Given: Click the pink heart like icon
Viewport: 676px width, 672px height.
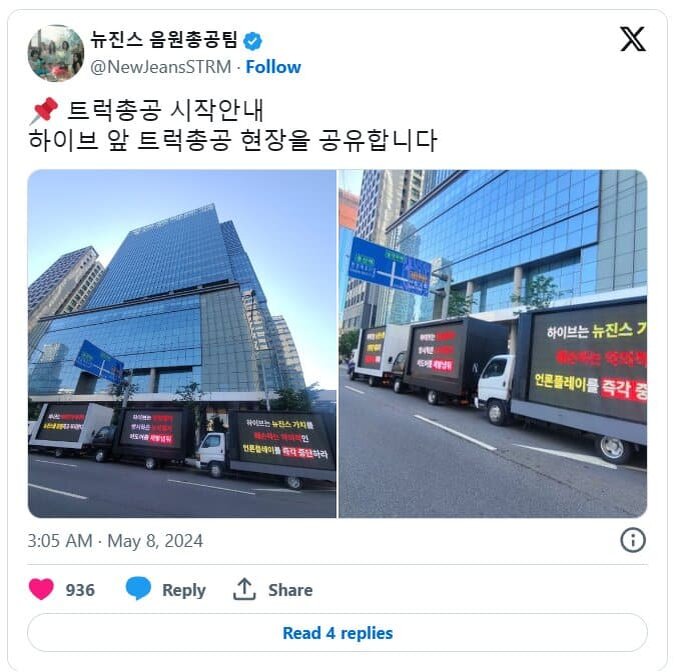Looking at the screenshot, I should pos(41,589).
